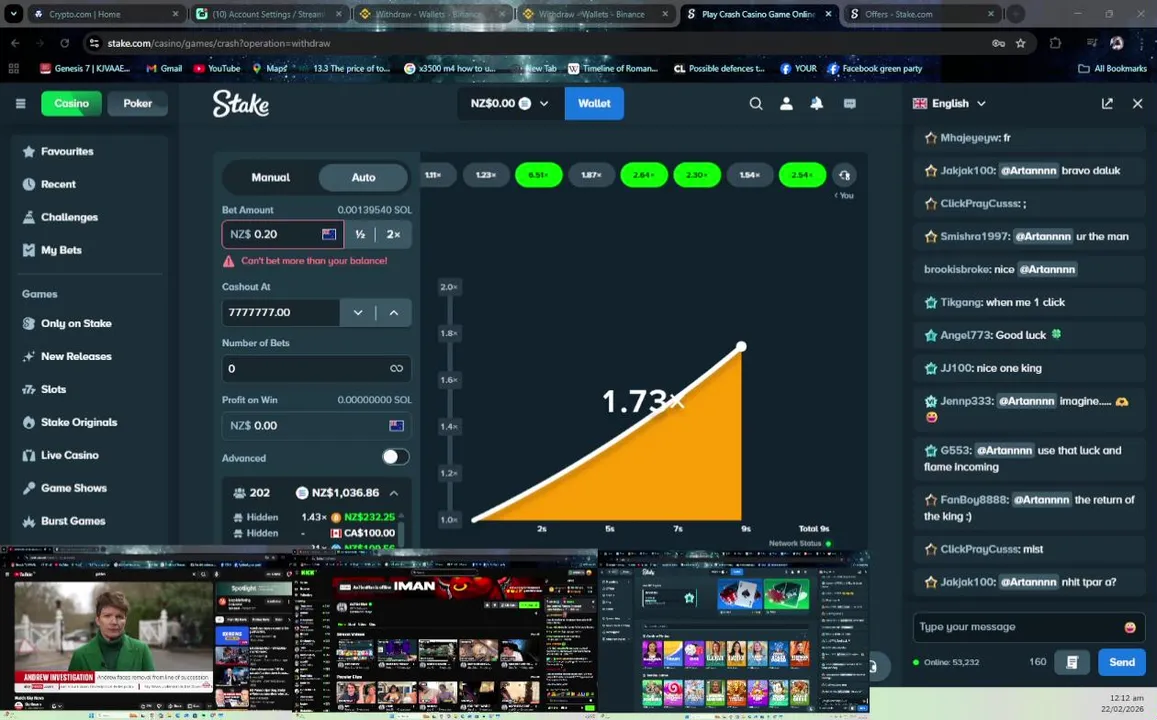
Task: Open Favourites in the sidebar
Action: [x=66, y=151]
